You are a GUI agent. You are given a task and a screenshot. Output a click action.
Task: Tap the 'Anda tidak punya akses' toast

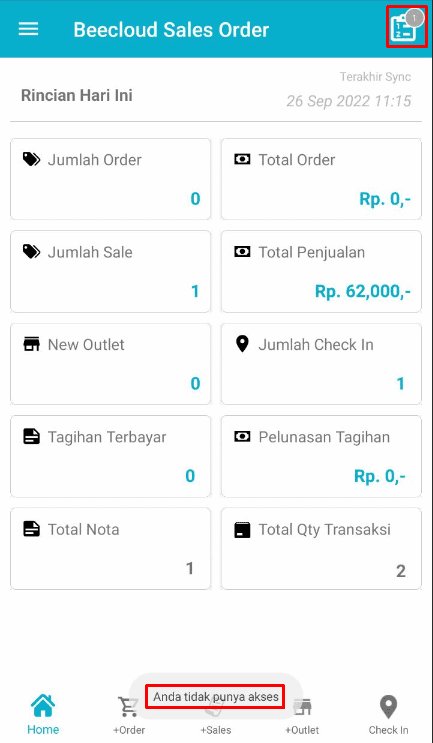(x=216, y=697)
